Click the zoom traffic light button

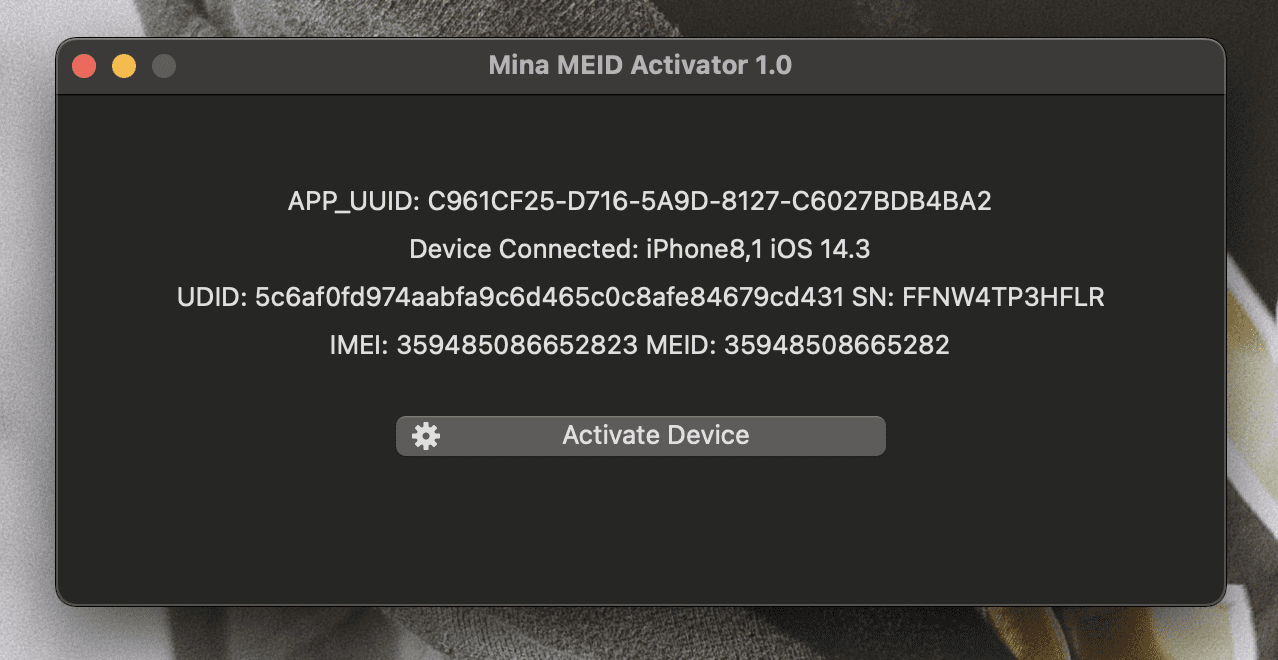point(162,65)
